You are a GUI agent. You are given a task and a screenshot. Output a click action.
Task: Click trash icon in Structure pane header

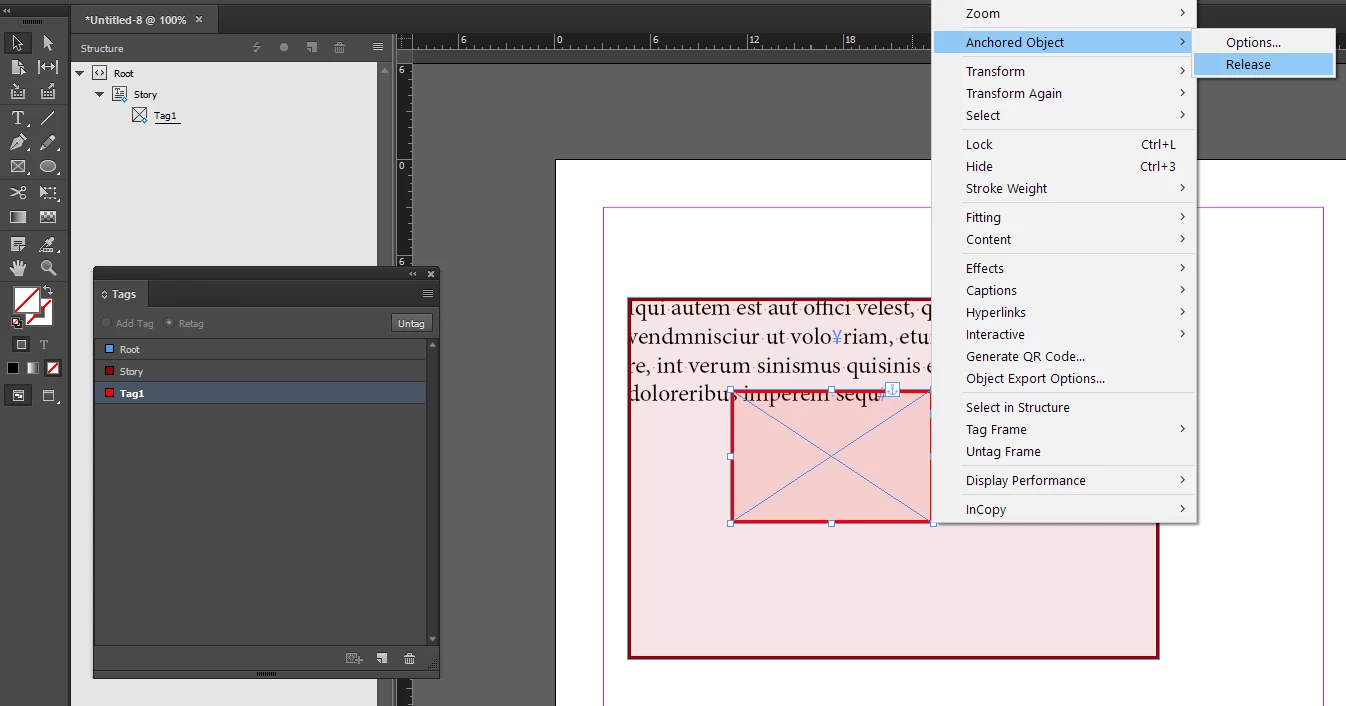339,48
